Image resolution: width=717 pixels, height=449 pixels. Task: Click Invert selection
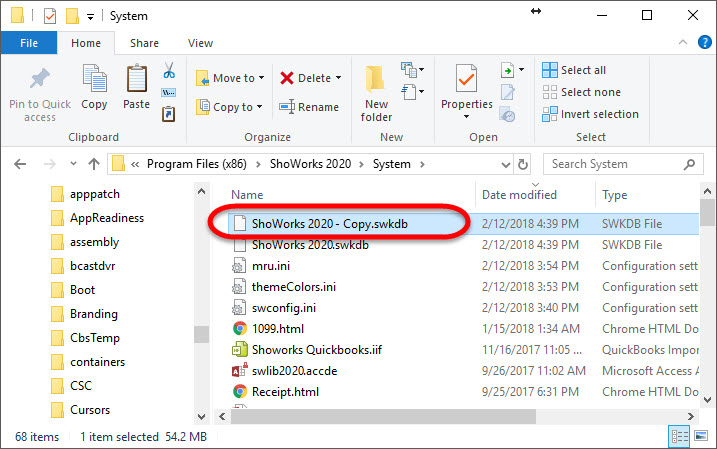(x=590, y=114)
